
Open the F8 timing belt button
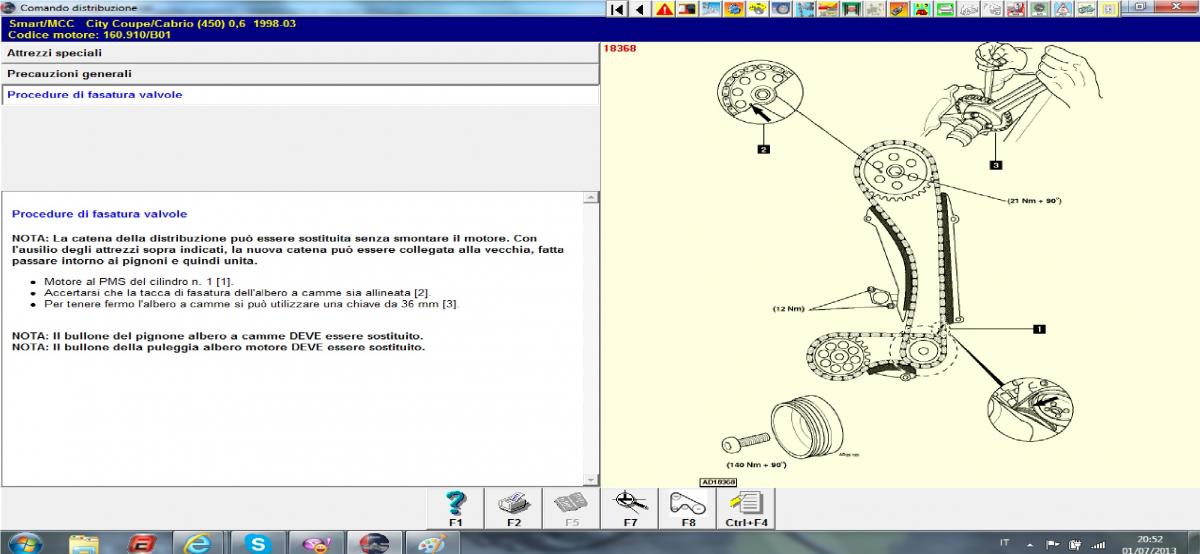[688, 507]
